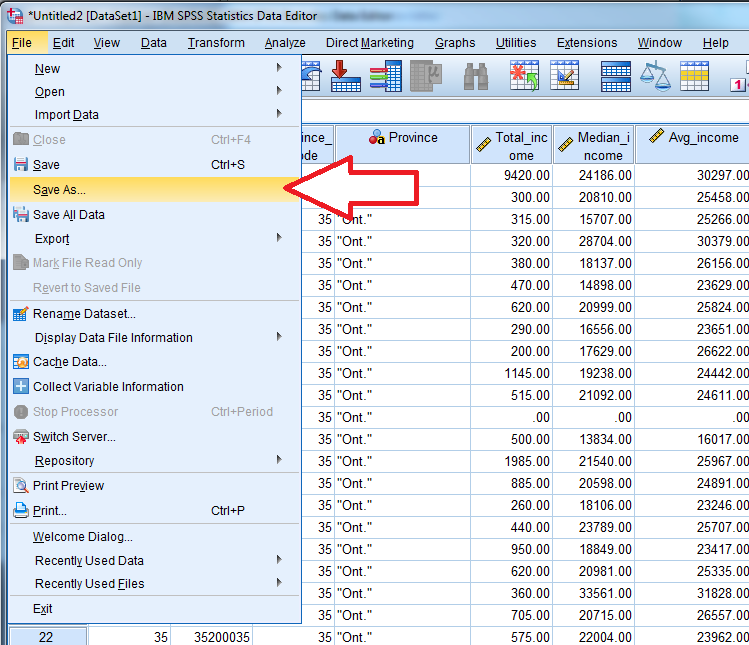Expand the Export submenu
This screenshot has width=749, height=645.
pos(155,238)
